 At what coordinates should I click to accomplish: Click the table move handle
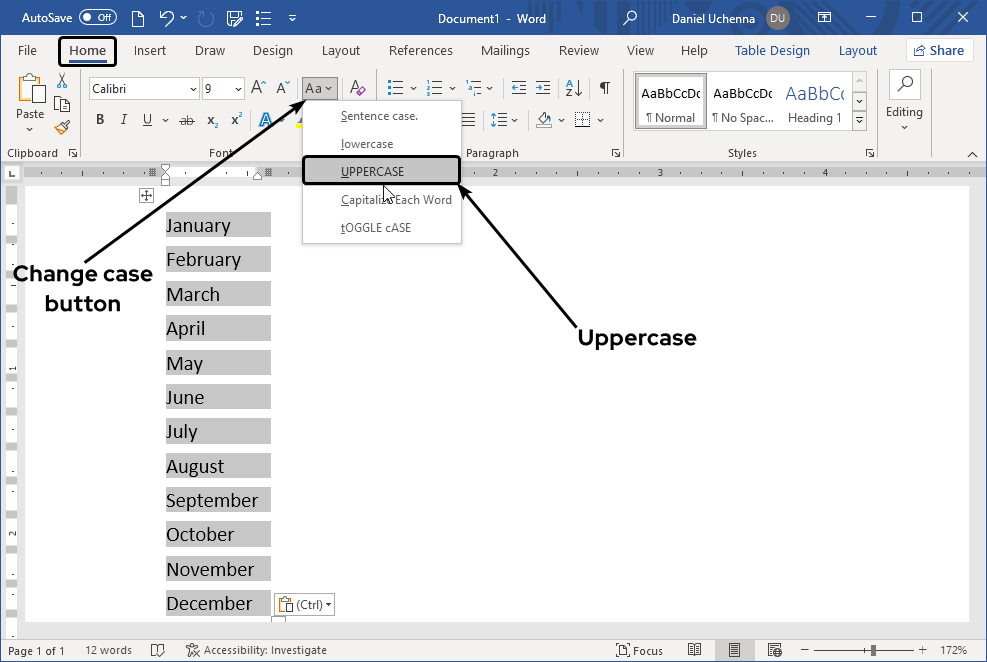146,196
